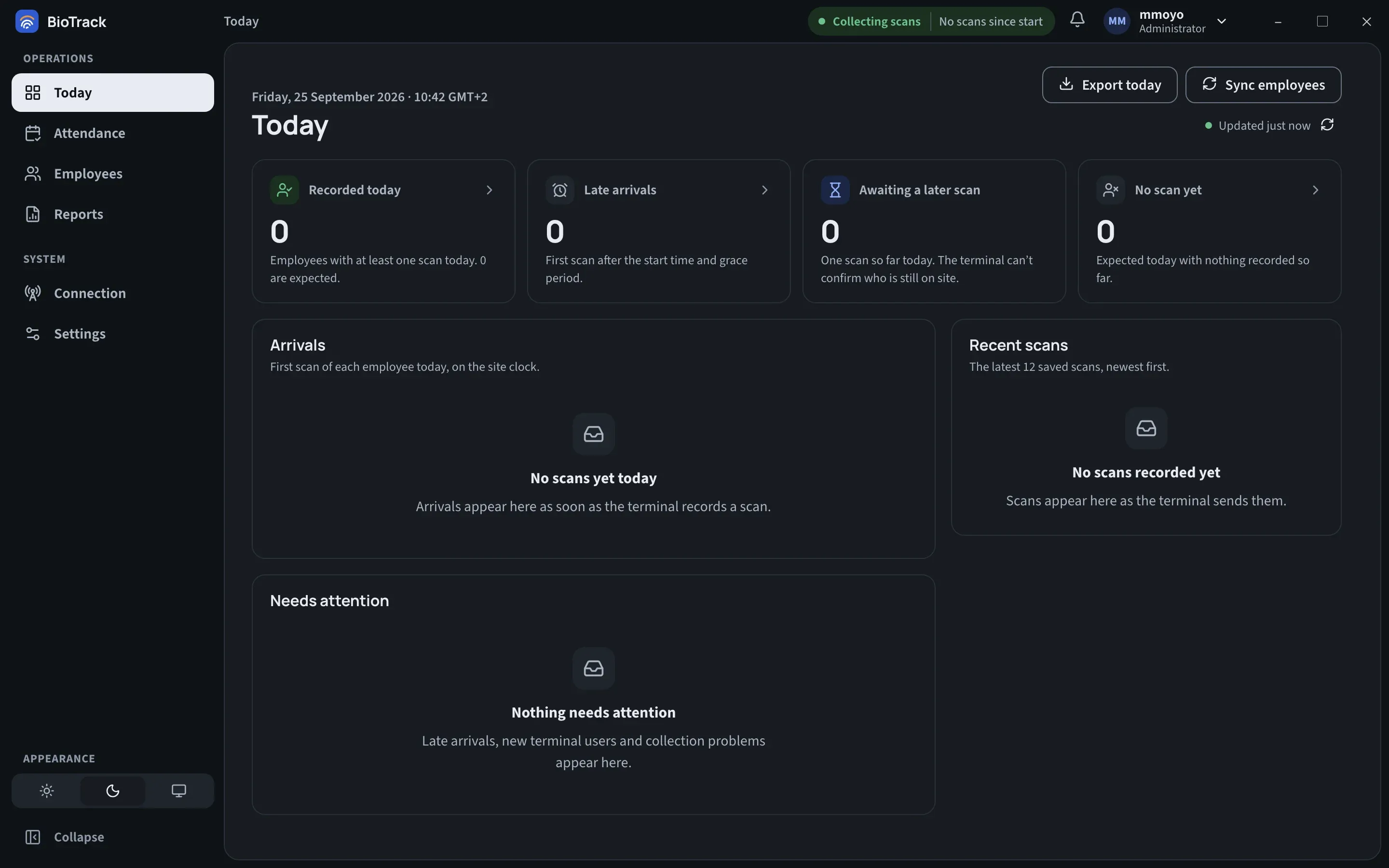Minimize the BioTrack window
The image size is (1389, 868).
1278,21
